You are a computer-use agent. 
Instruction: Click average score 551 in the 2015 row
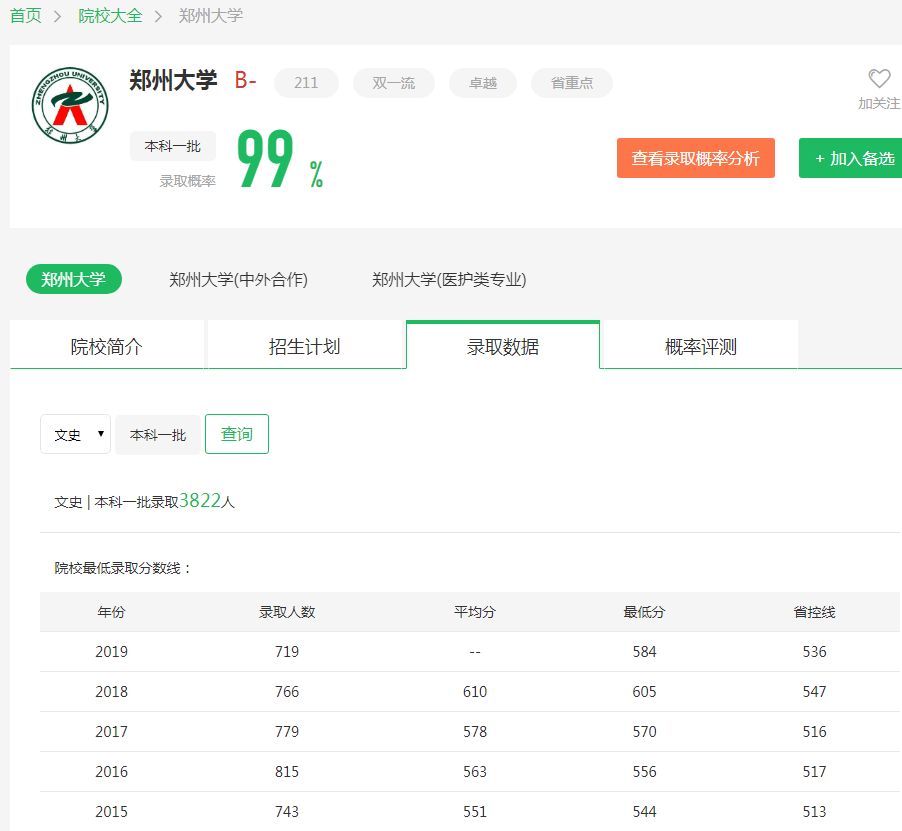coord(475,811)
